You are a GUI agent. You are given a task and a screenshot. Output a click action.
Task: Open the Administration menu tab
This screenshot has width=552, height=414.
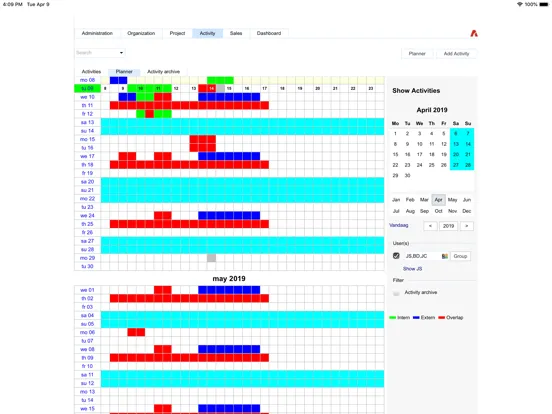(x=97, y=33)
